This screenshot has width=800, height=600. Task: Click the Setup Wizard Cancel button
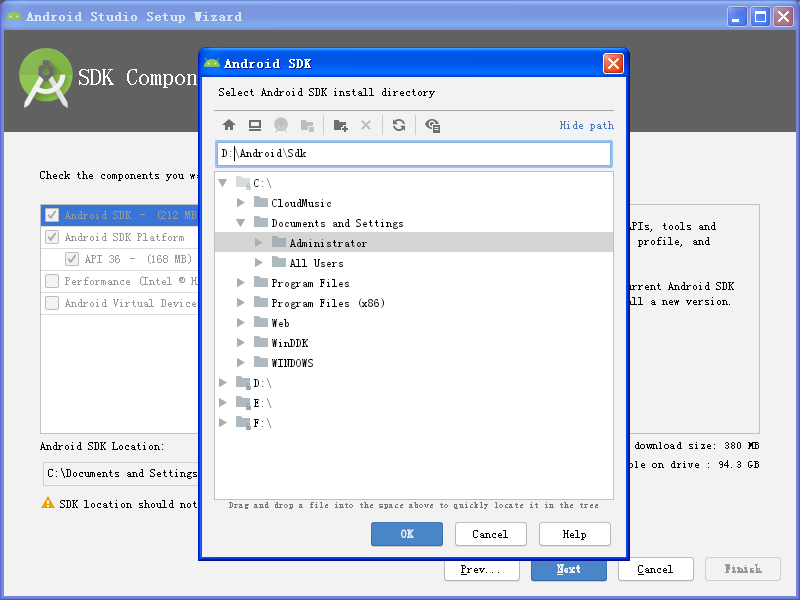click(656, 569)
